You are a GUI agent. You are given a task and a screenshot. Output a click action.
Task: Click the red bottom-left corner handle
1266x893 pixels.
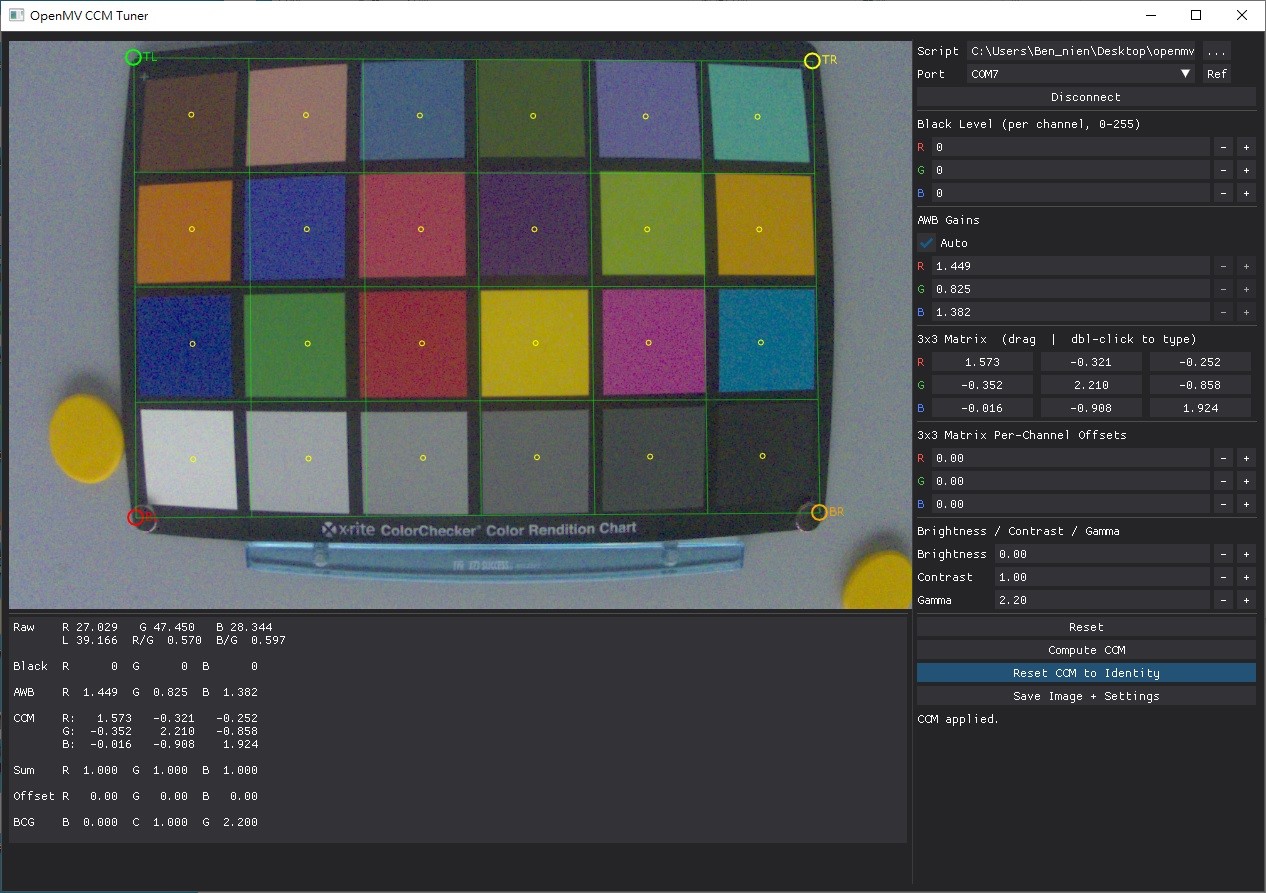pos(136,517)
